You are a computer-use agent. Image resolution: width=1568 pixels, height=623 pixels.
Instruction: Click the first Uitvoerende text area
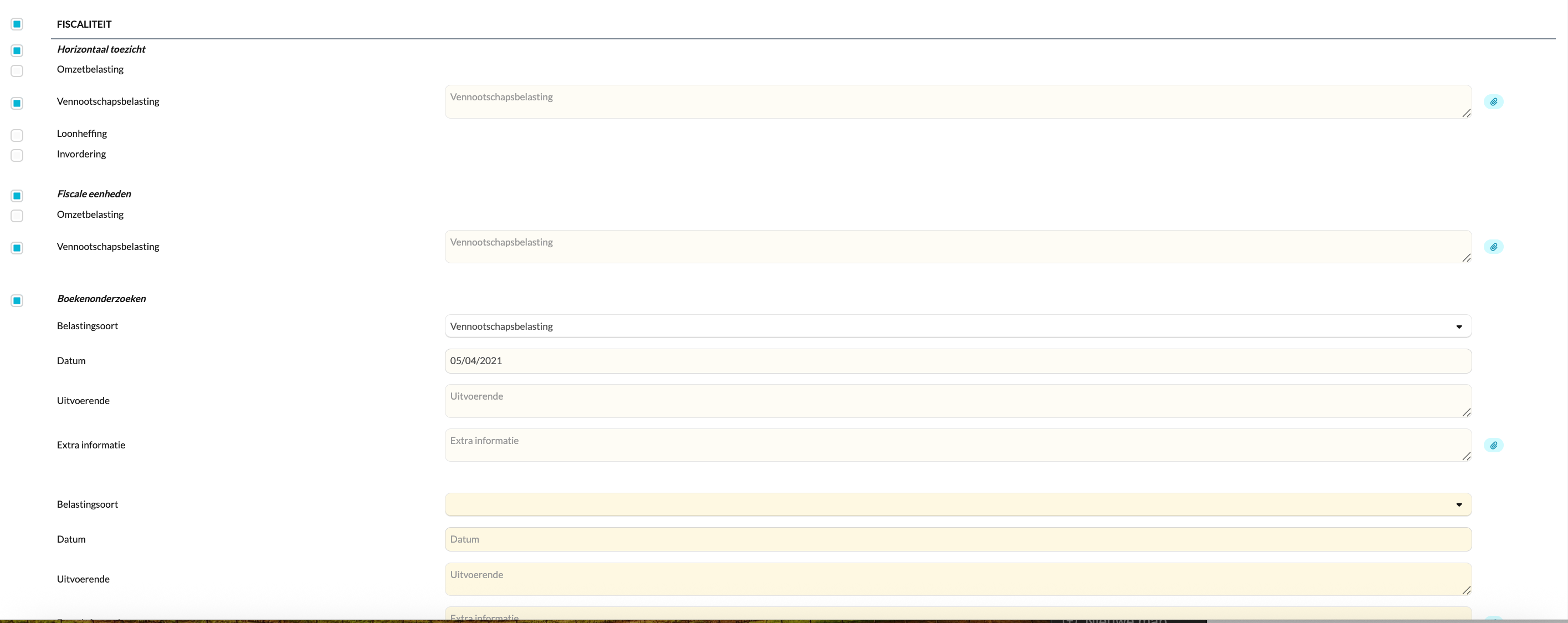(957, 401)
